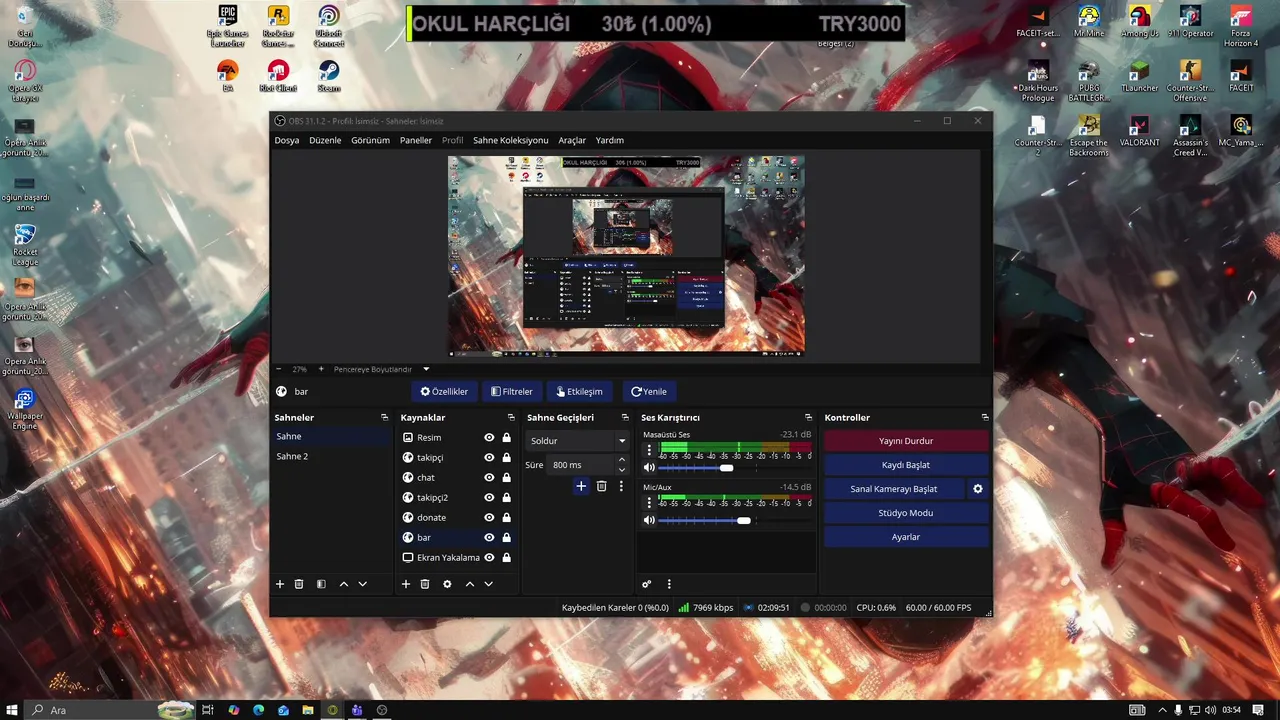Open Masaüstü Ses options three-dot menu

(649, 451)
